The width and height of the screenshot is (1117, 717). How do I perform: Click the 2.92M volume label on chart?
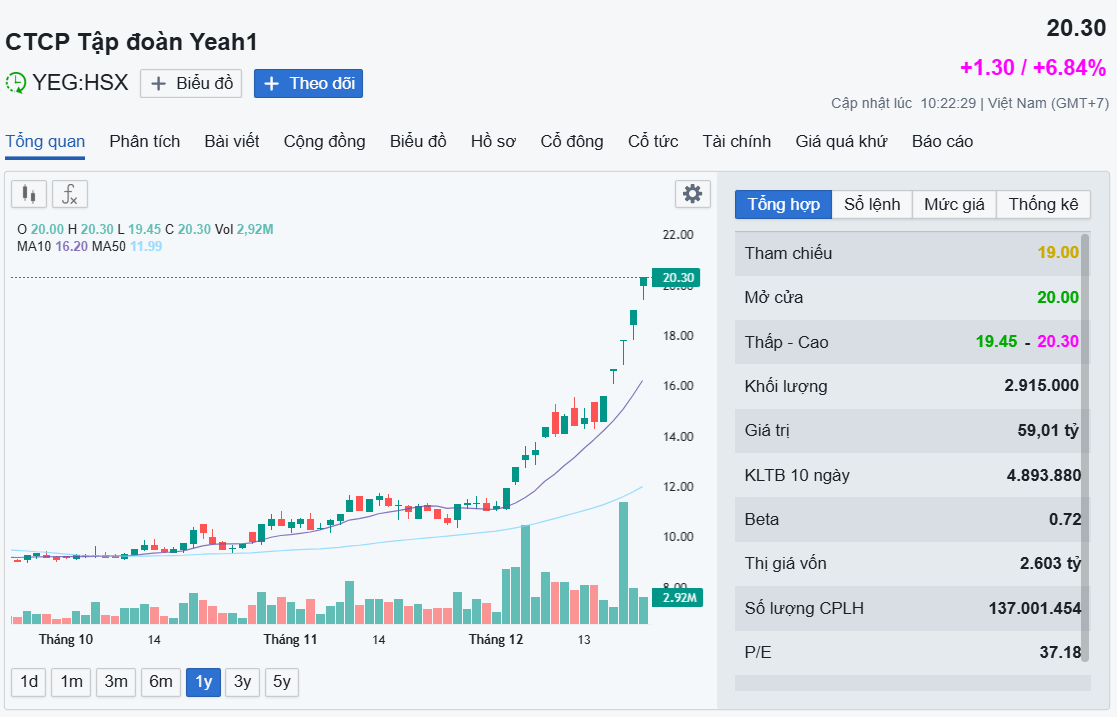coord(675,598)
